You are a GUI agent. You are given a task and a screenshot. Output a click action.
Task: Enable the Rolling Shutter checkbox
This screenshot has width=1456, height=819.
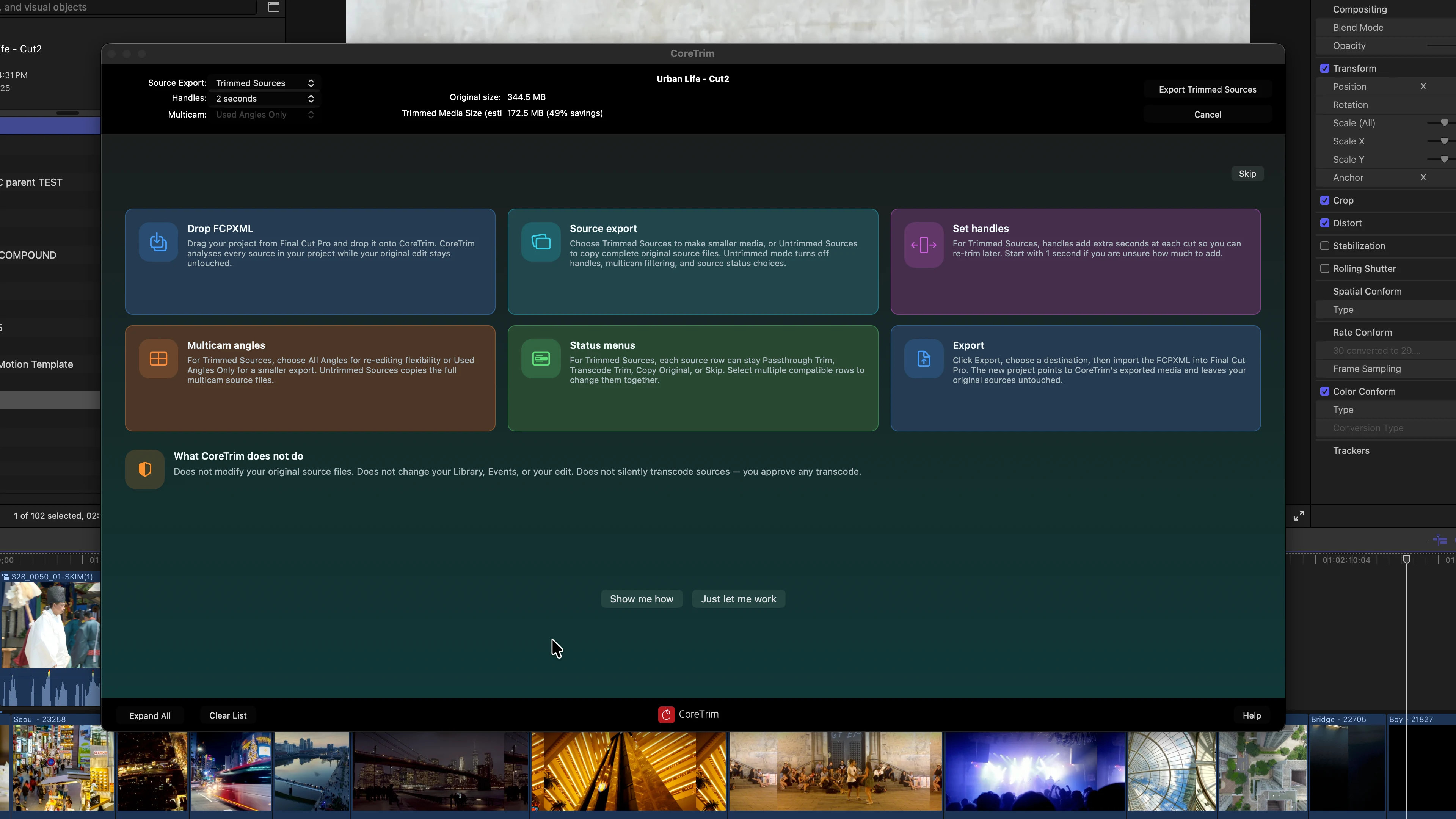(1325, 268)
